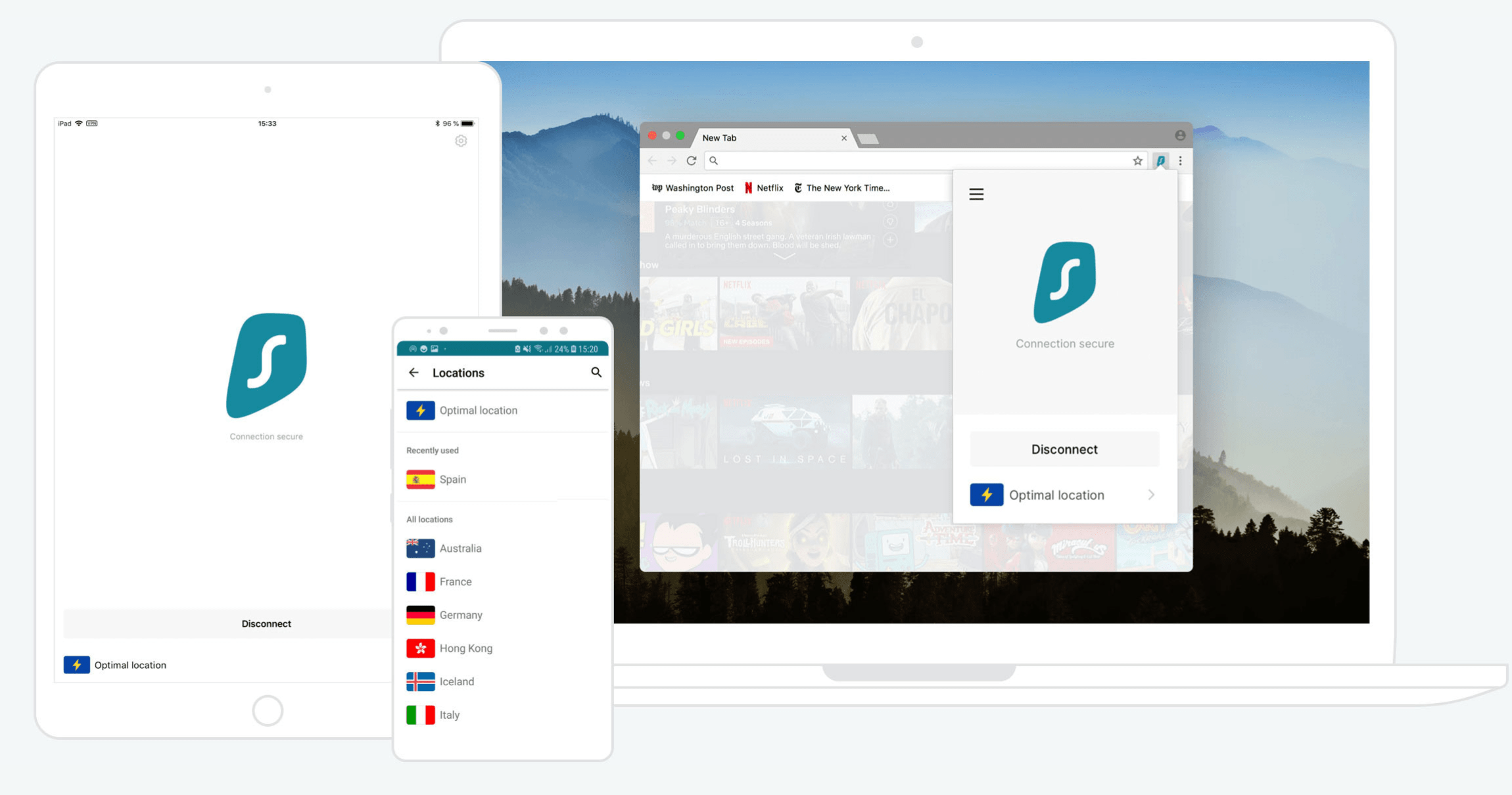Click Germany flag icon on phone
Screen dimensions: 1512x795
pyautogui.click(x=420, y=615)
